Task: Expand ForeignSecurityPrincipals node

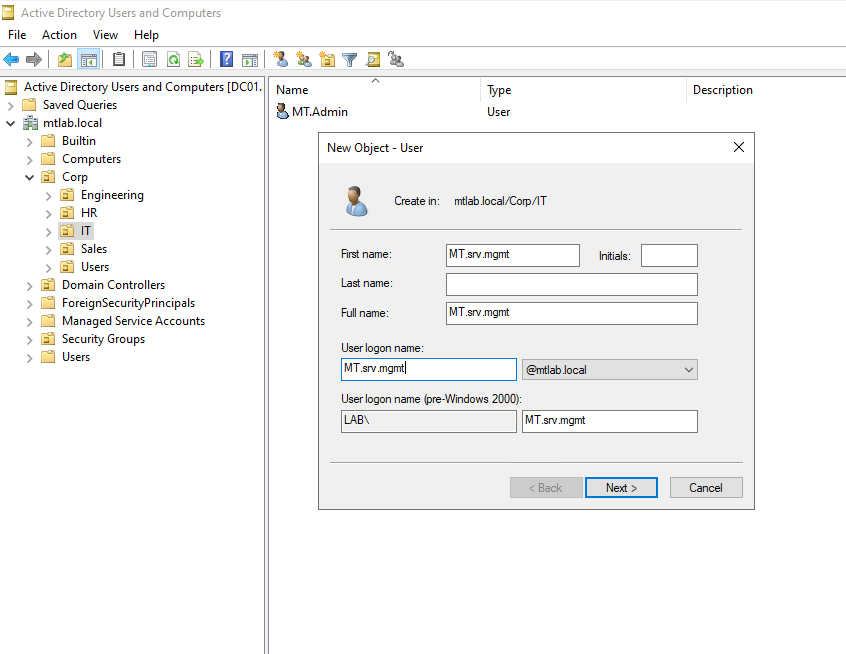Action: [x=30, y=303]
